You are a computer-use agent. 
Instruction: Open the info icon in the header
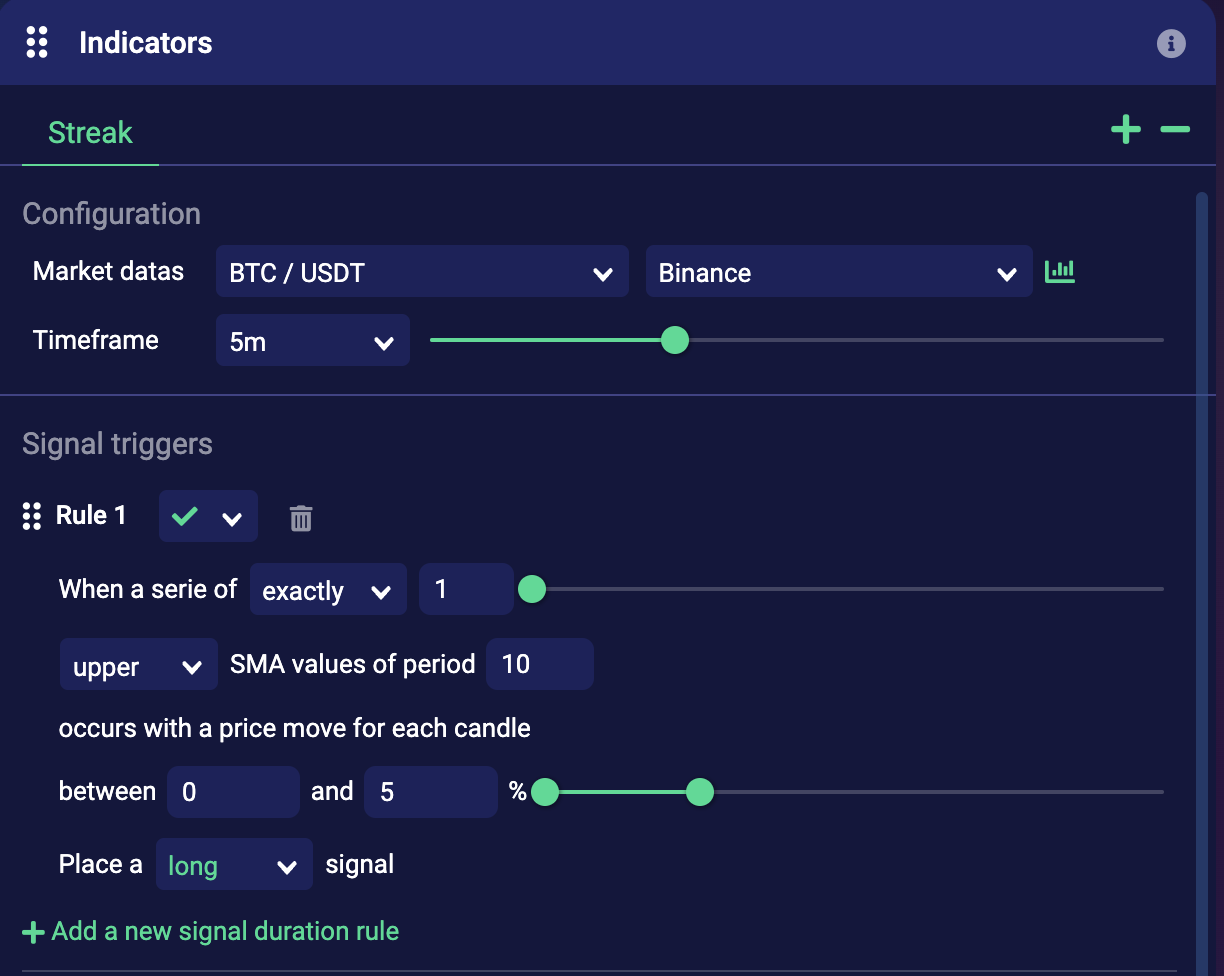pos(1171,44)
